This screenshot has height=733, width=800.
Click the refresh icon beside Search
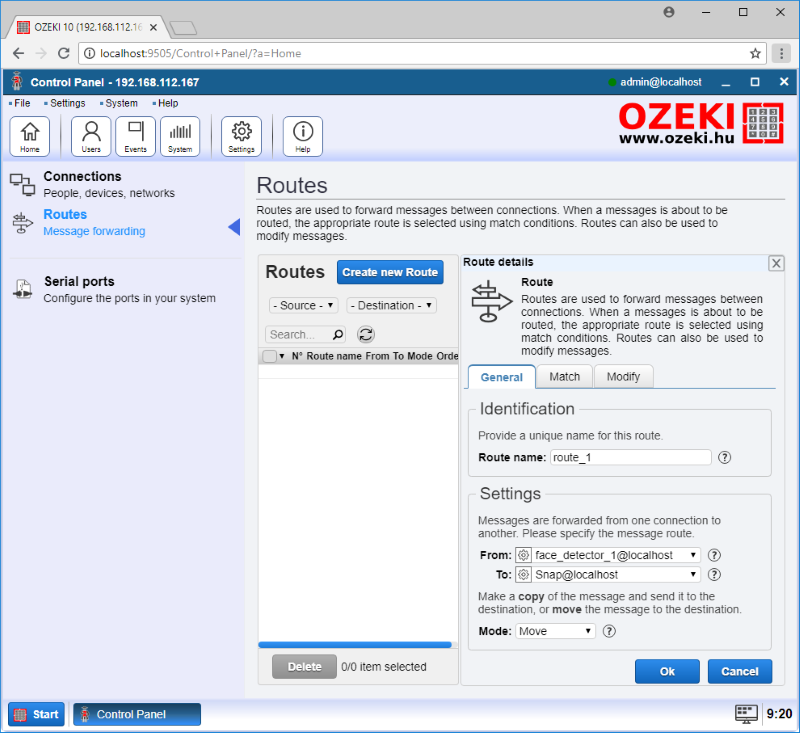pyautogui.click(x=366, y=335)
